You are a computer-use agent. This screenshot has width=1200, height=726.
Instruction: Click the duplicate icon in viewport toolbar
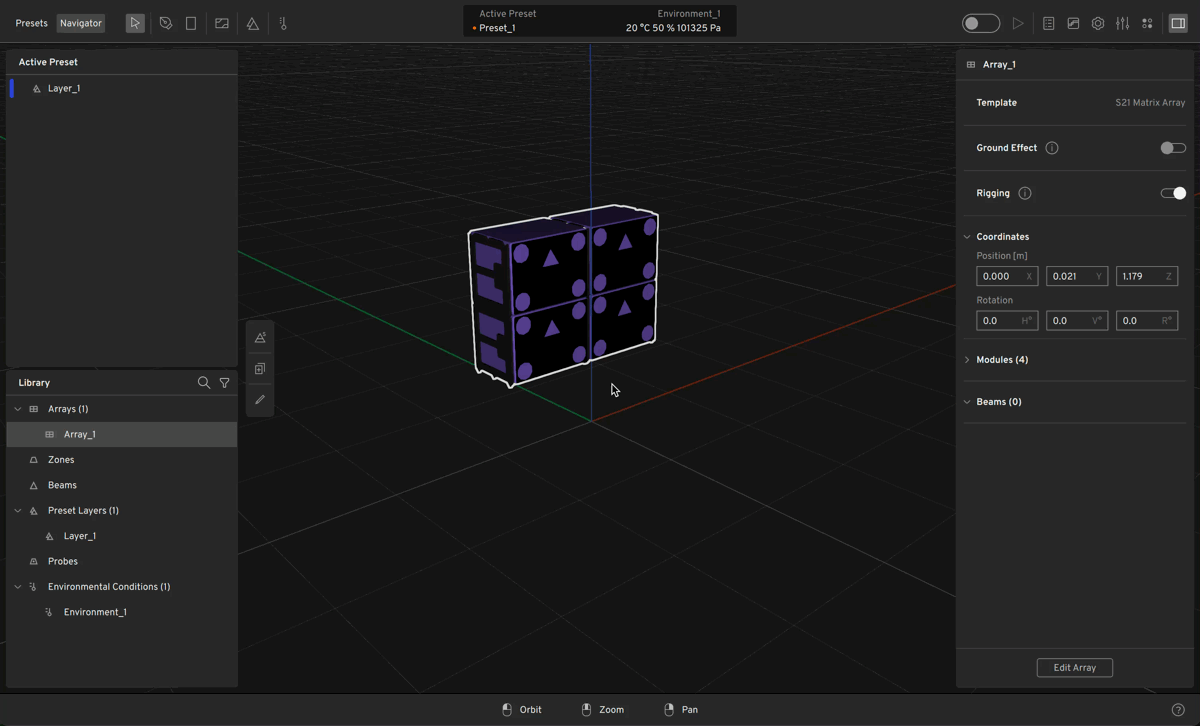point(260,369)
